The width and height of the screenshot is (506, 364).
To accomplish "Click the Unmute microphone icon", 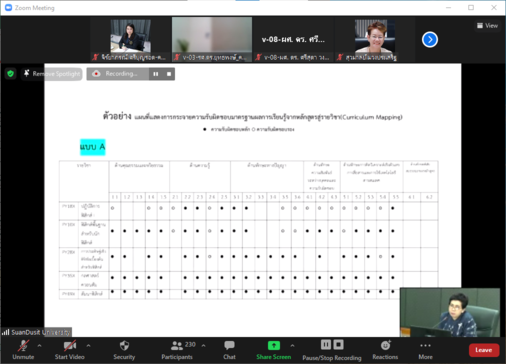I will tap(23, 346).
